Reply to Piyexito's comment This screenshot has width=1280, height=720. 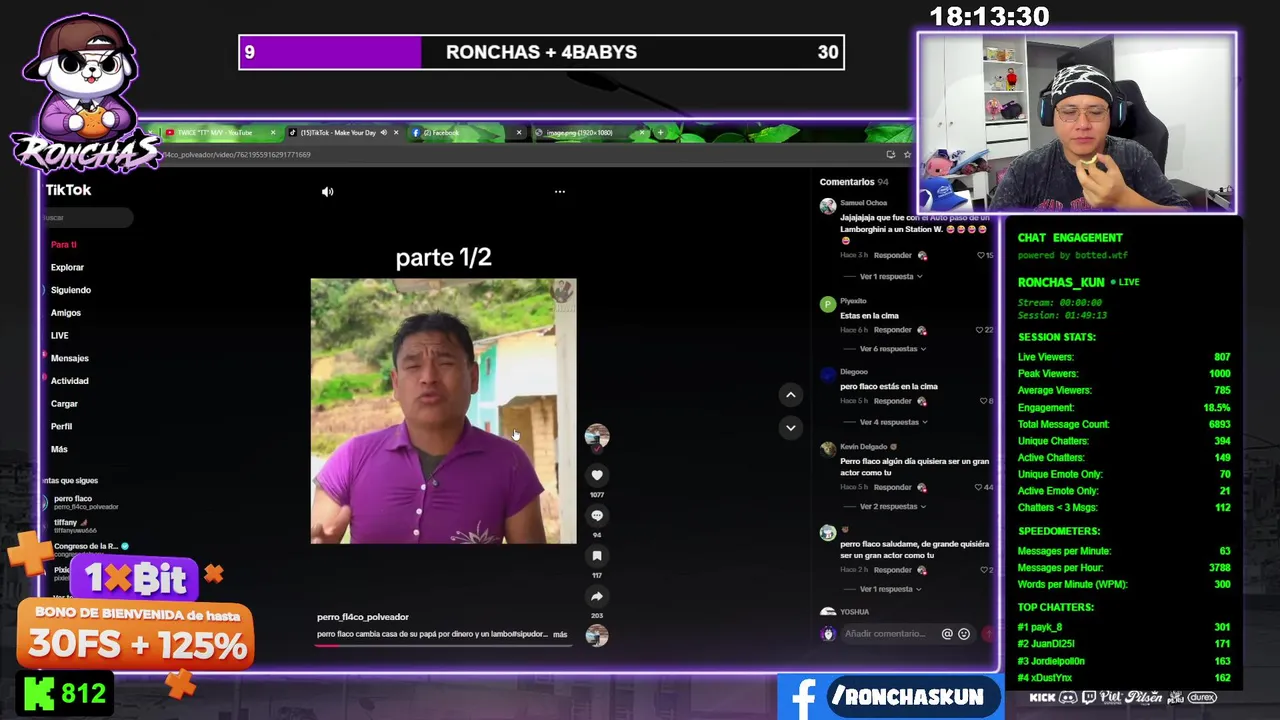click(893, 330)
